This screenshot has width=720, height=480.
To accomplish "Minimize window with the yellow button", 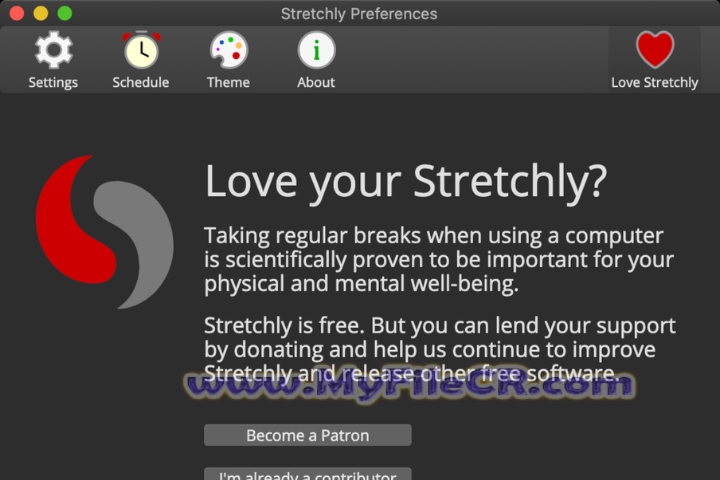I will click(41, 13).
